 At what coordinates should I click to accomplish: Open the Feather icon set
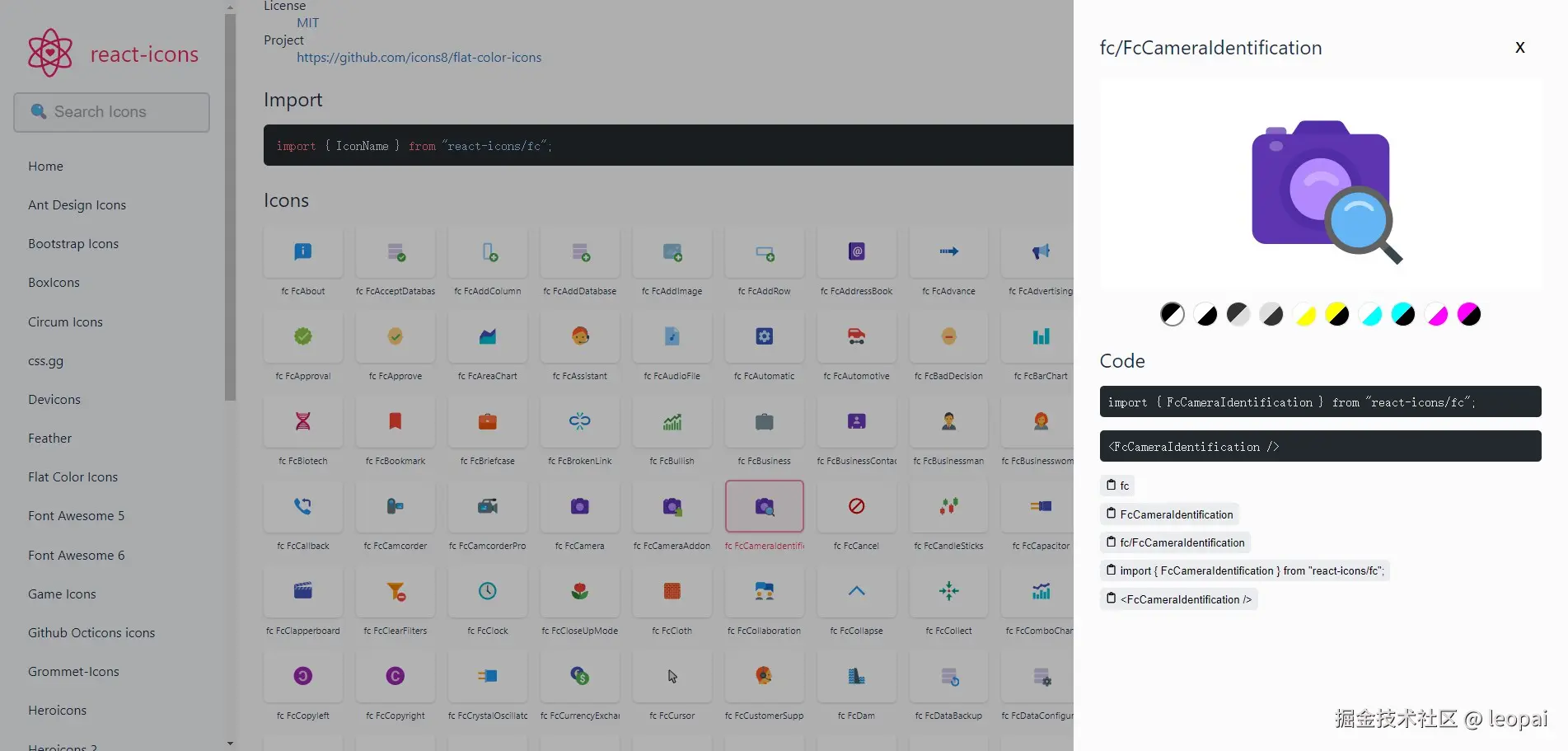pyautogui.click(x=49, y=439)
